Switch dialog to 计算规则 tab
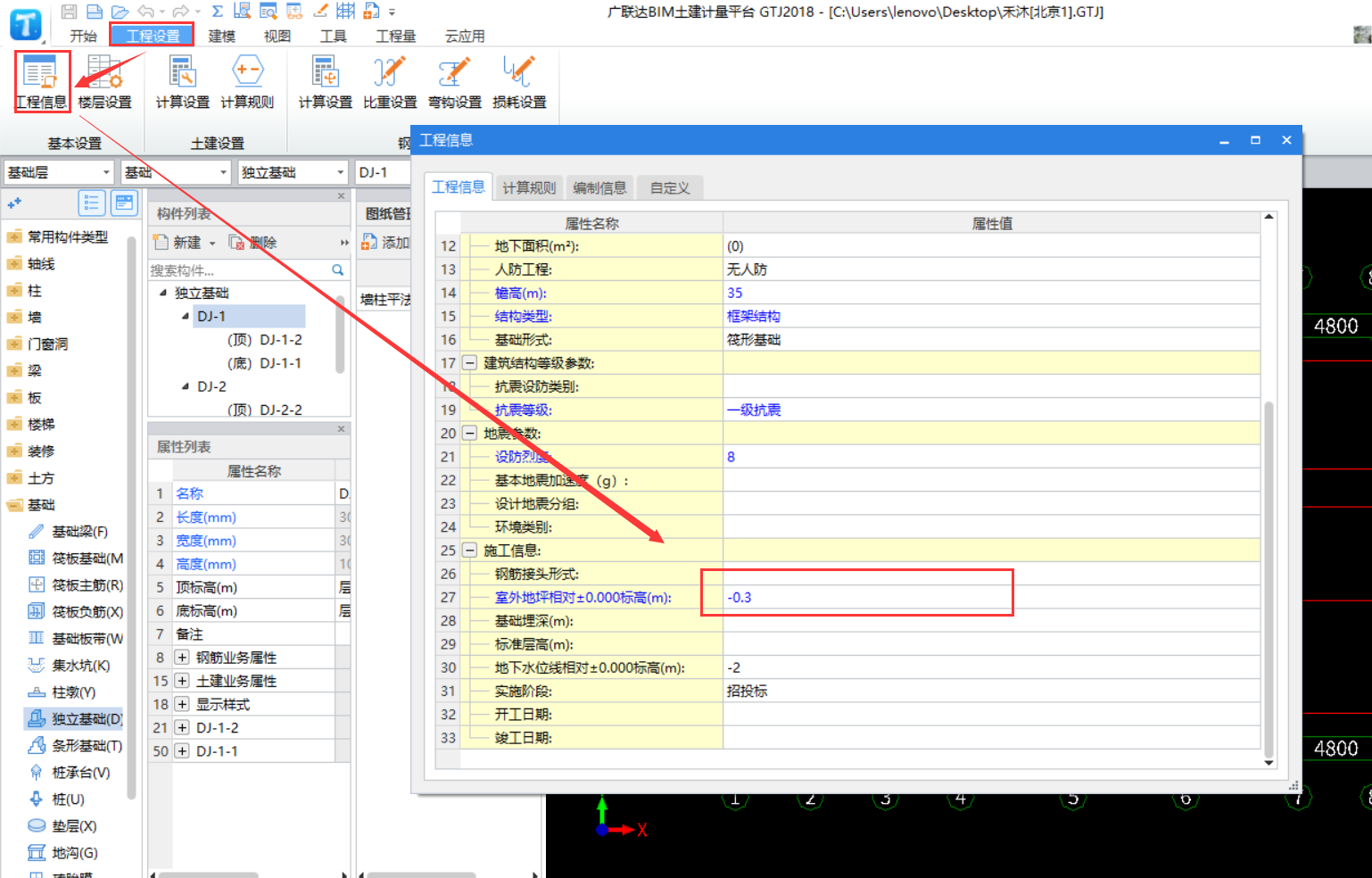The image size is (1372, 878). [529, 187]
